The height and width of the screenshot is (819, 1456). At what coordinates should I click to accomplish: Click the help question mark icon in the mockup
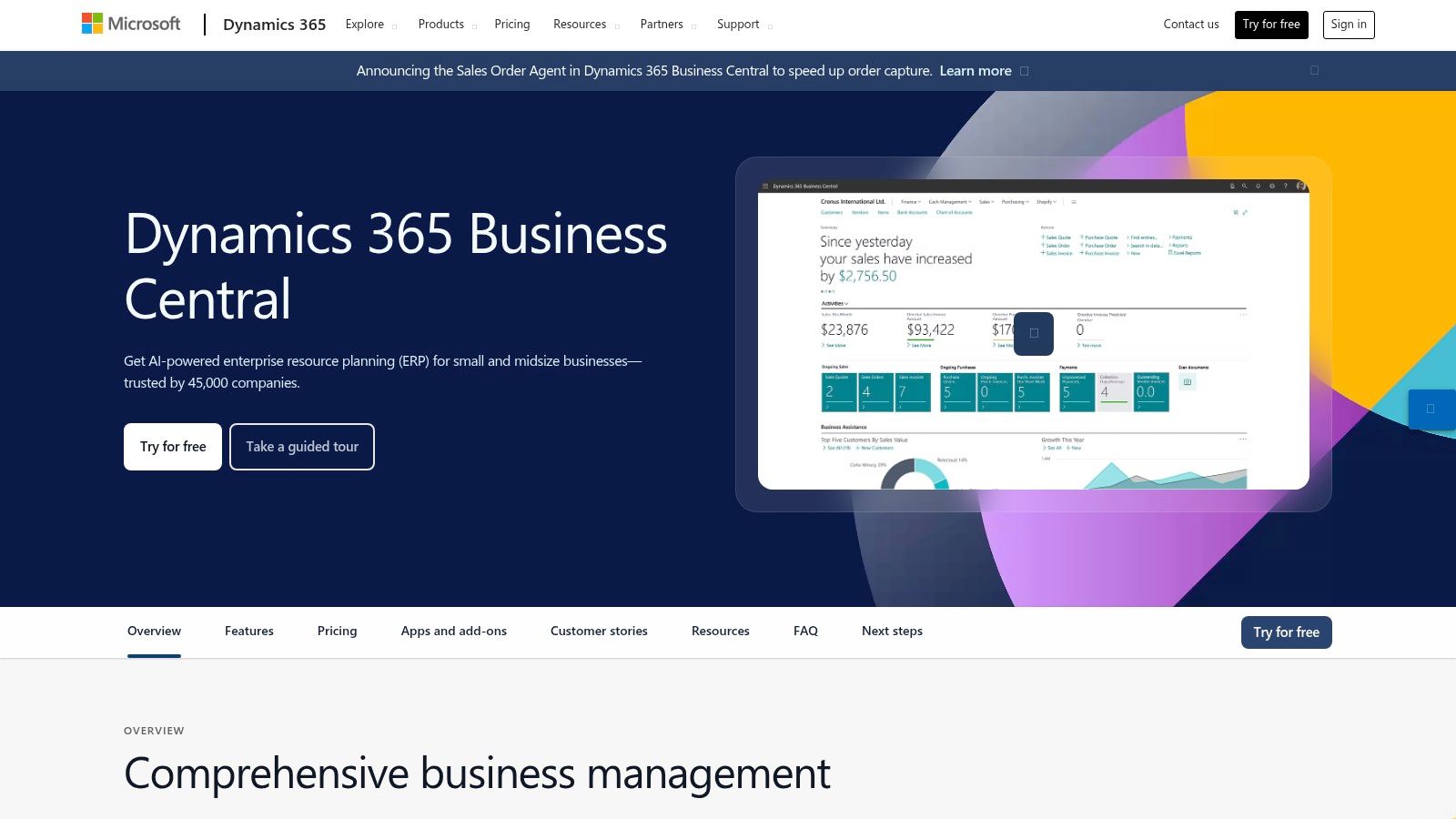pos(1286,186)
